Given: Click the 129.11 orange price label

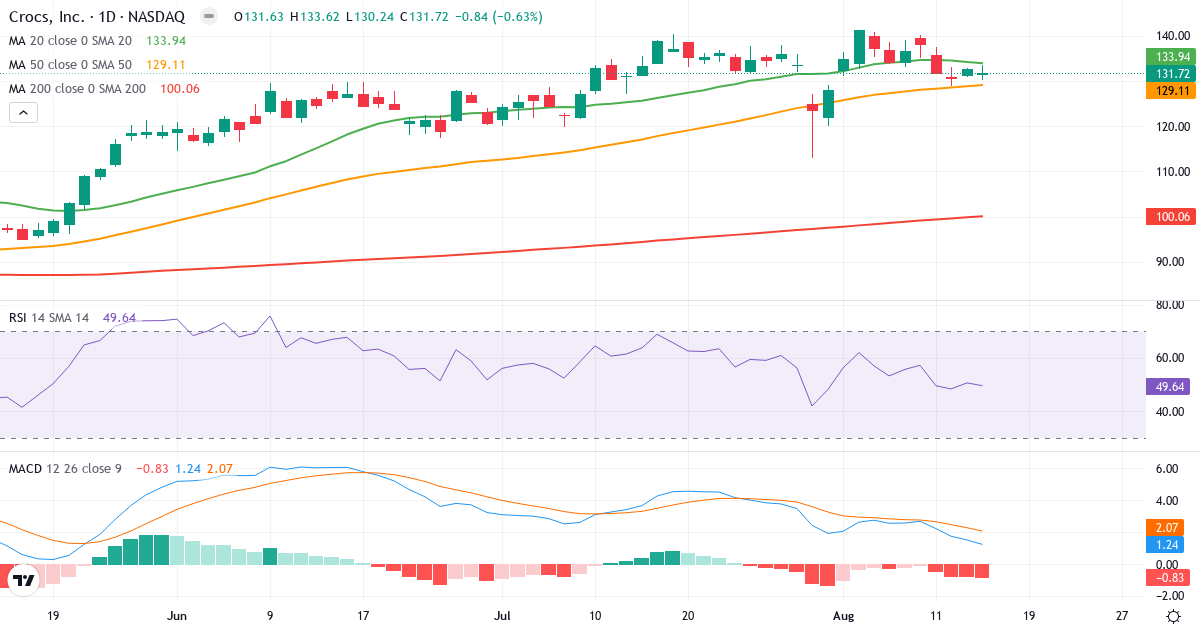Looking at the screenshot, I should click(1170, 90).
